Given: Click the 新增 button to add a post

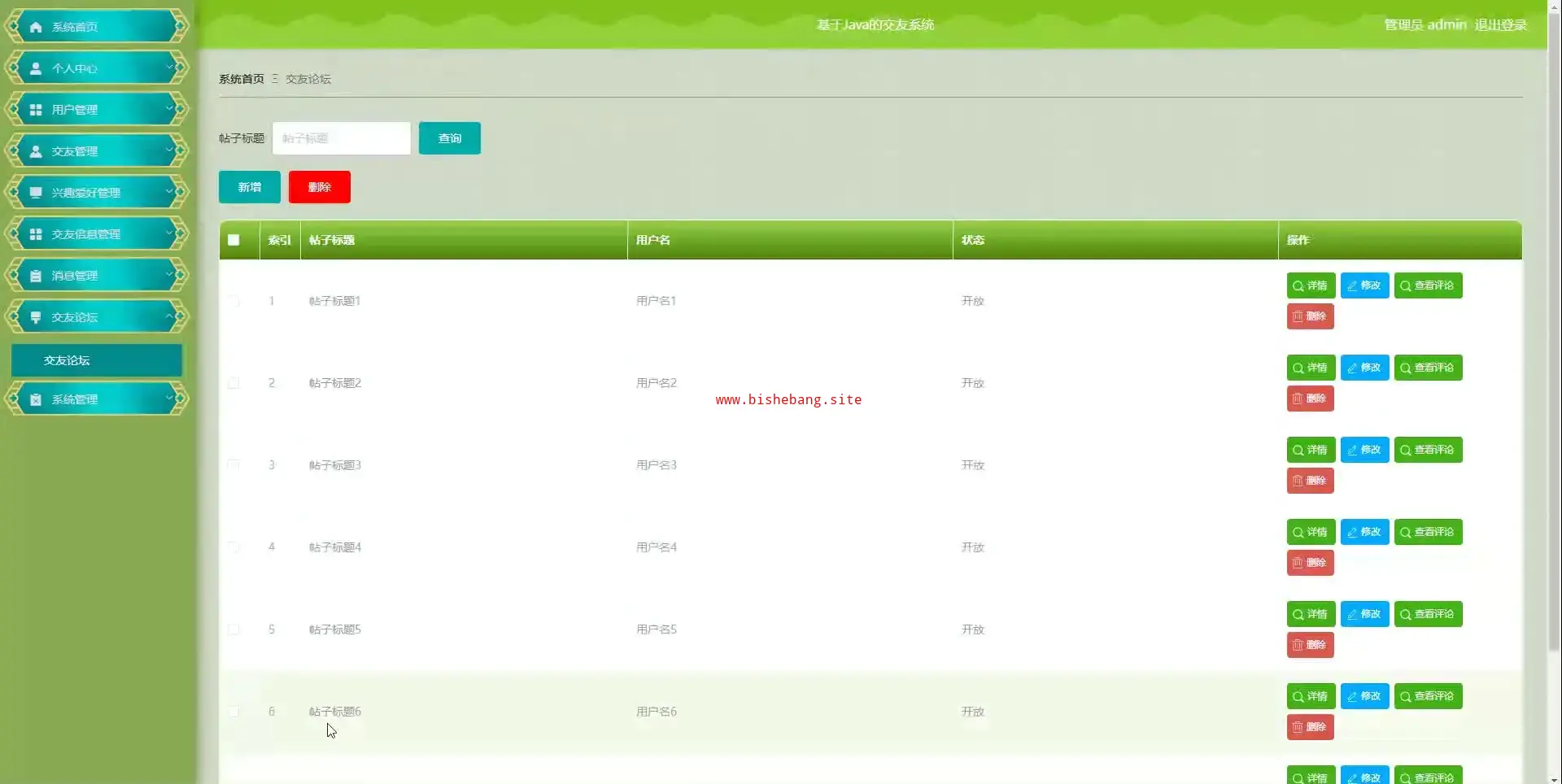Looking at the screenshot, I should click(250, 187).
